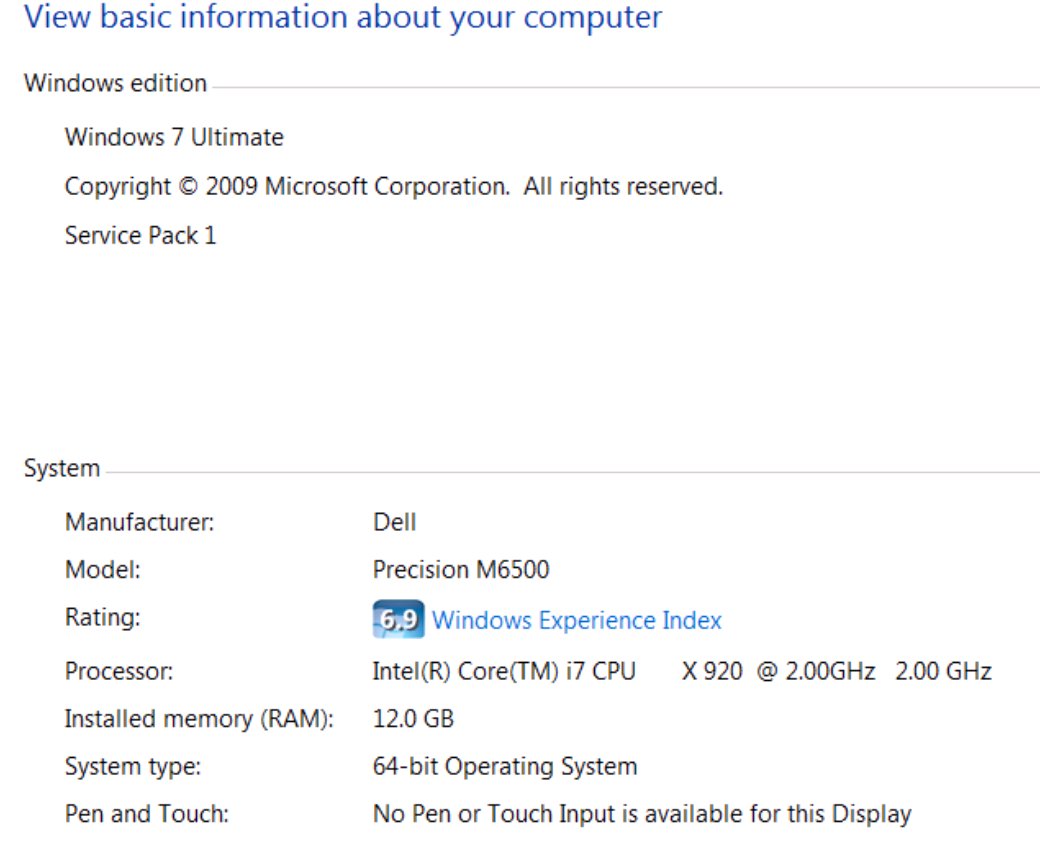This screenshot has height=864, width=1040.
Task: Click the Rating label
Action: (x=102, y=618)
